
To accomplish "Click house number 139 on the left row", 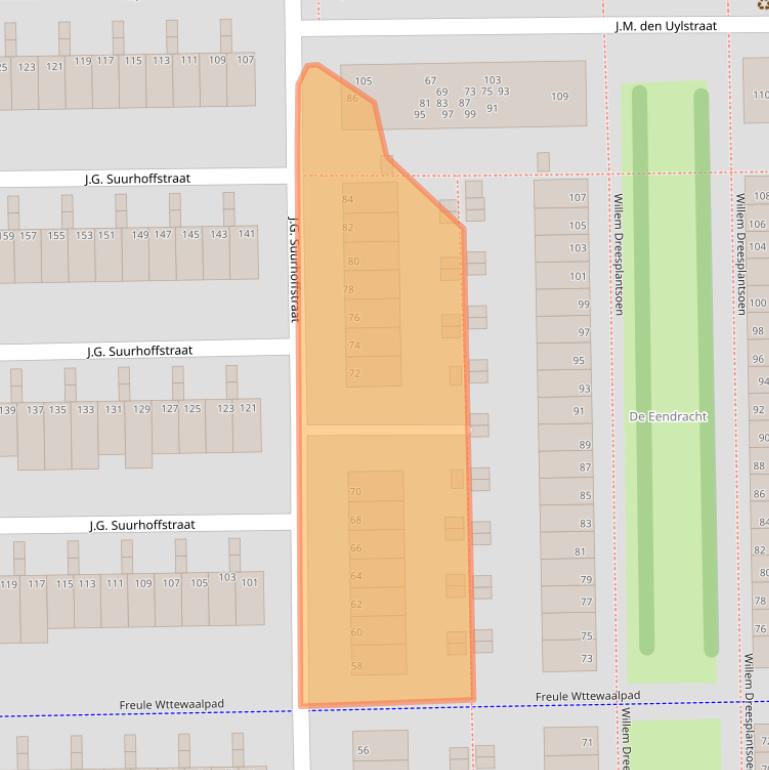I will click(8, 410).
